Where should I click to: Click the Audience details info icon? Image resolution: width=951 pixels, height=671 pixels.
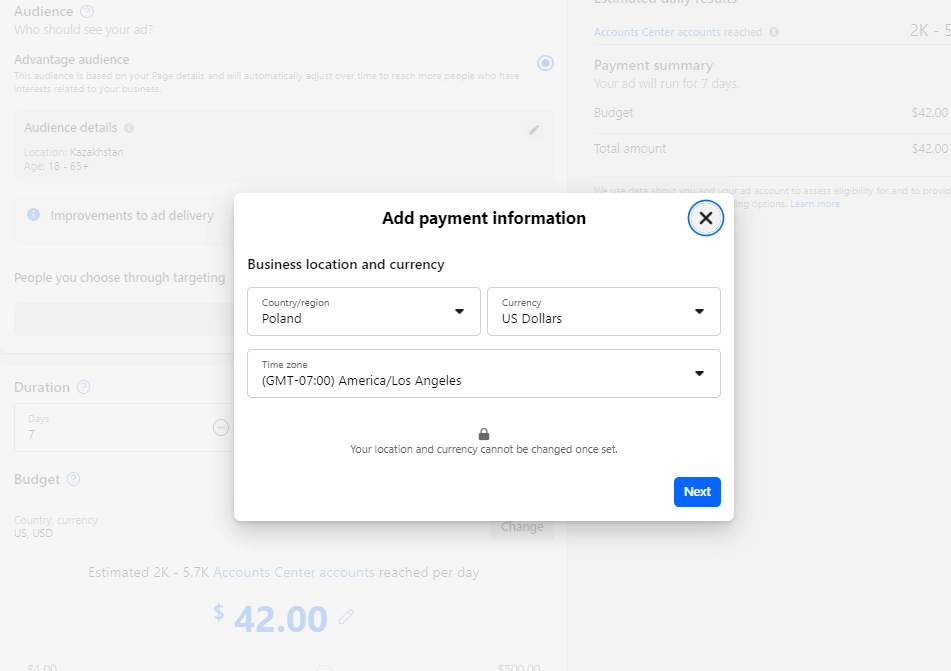coord(129,128)
